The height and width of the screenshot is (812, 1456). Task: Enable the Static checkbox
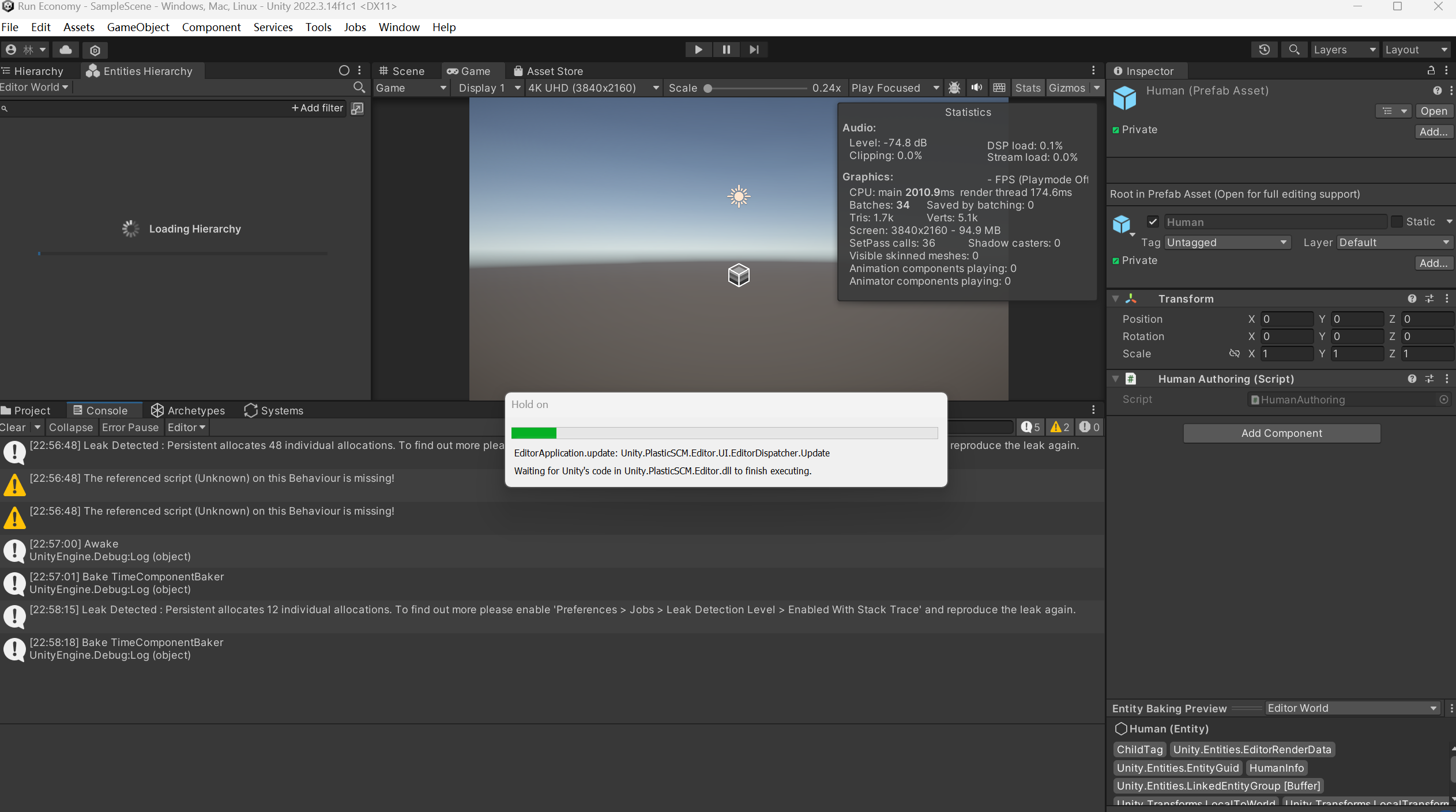pos(1397,222)
